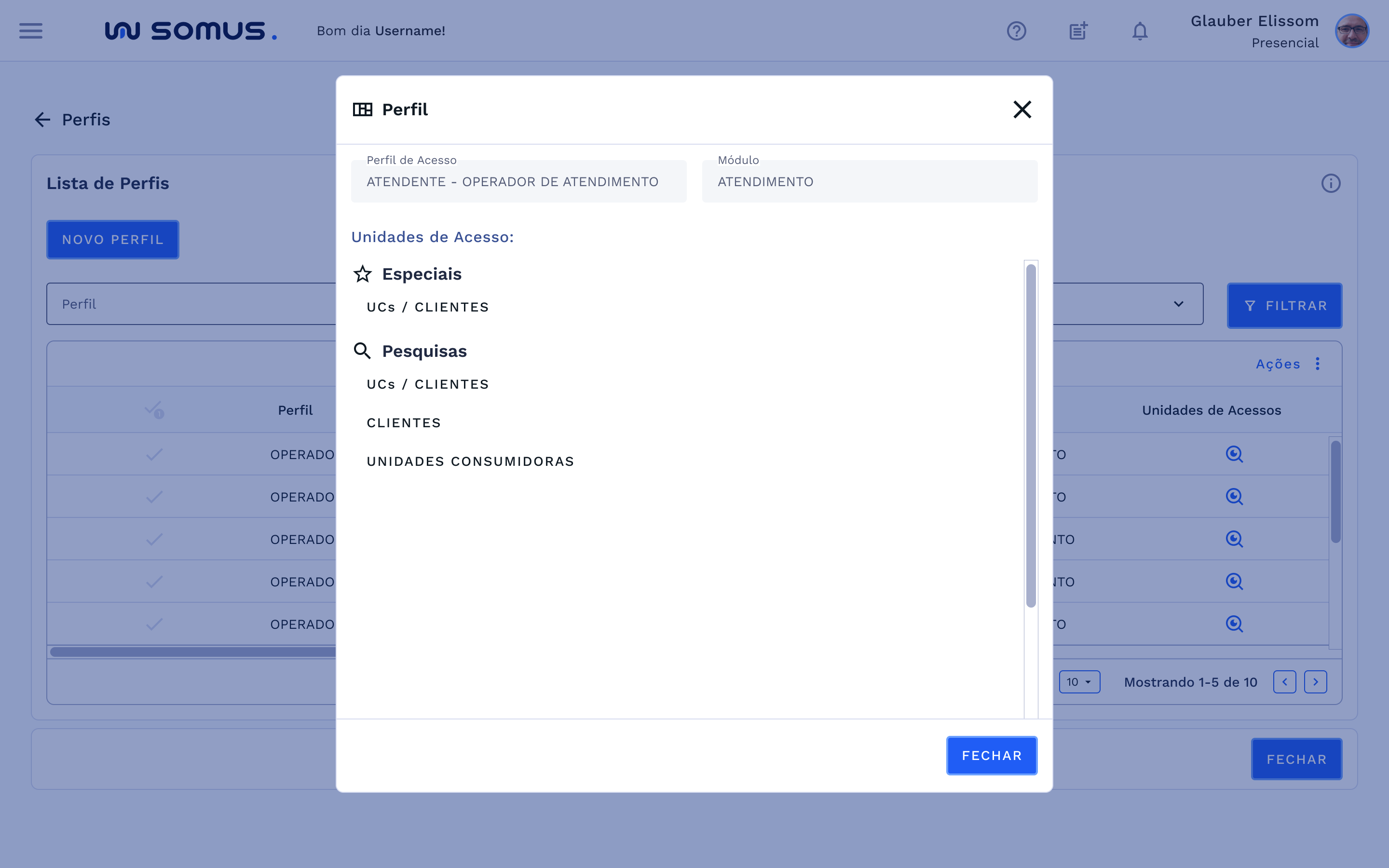Click FECHAR to close the Perfil dialog
Image resolution: width=1389 pixels, height=868 pixels.
pyautogui.click(x=991, y=756)
